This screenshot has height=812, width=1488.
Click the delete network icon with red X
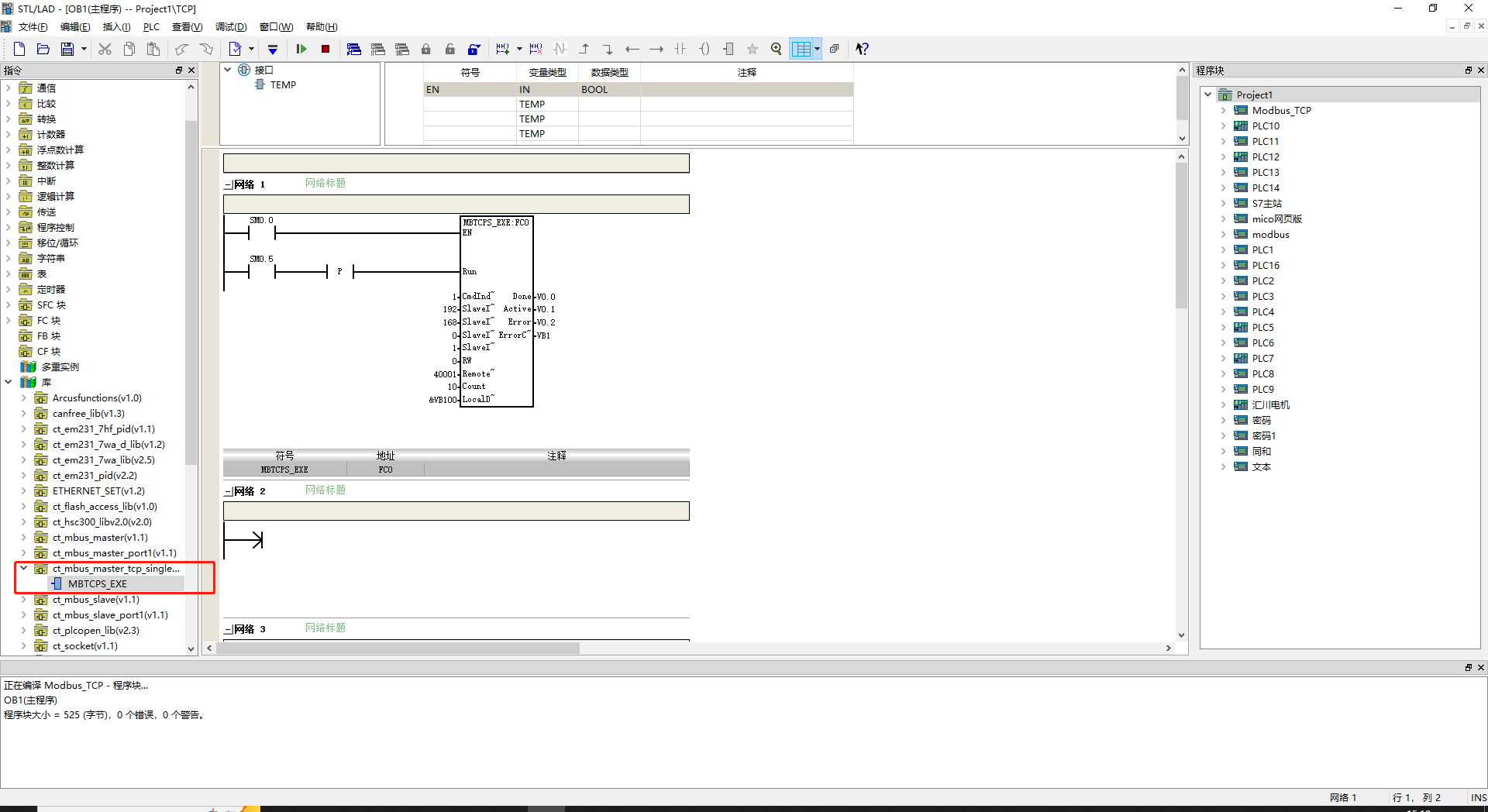point(536,49)
